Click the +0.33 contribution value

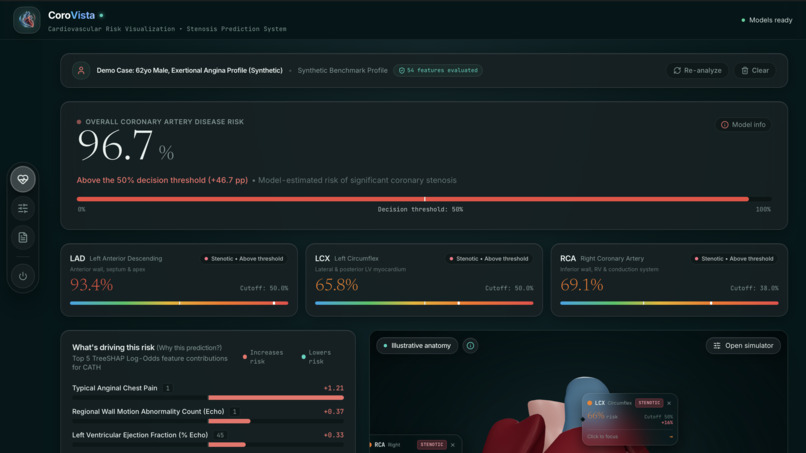[334, 435]
